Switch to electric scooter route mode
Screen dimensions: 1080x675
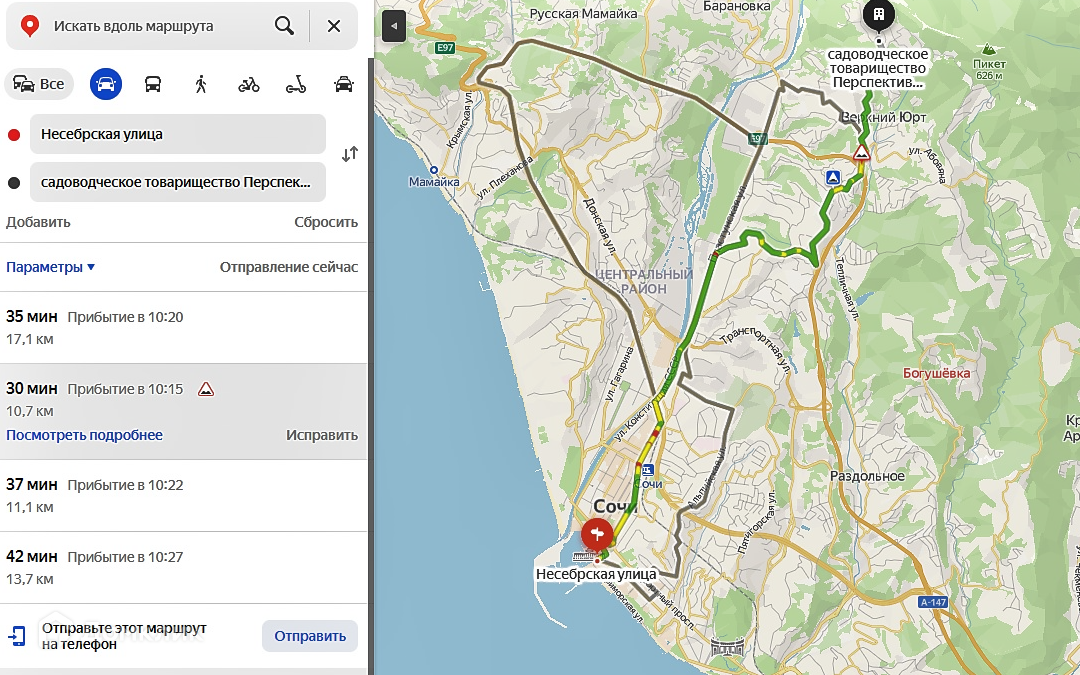(x=296, y=84)
